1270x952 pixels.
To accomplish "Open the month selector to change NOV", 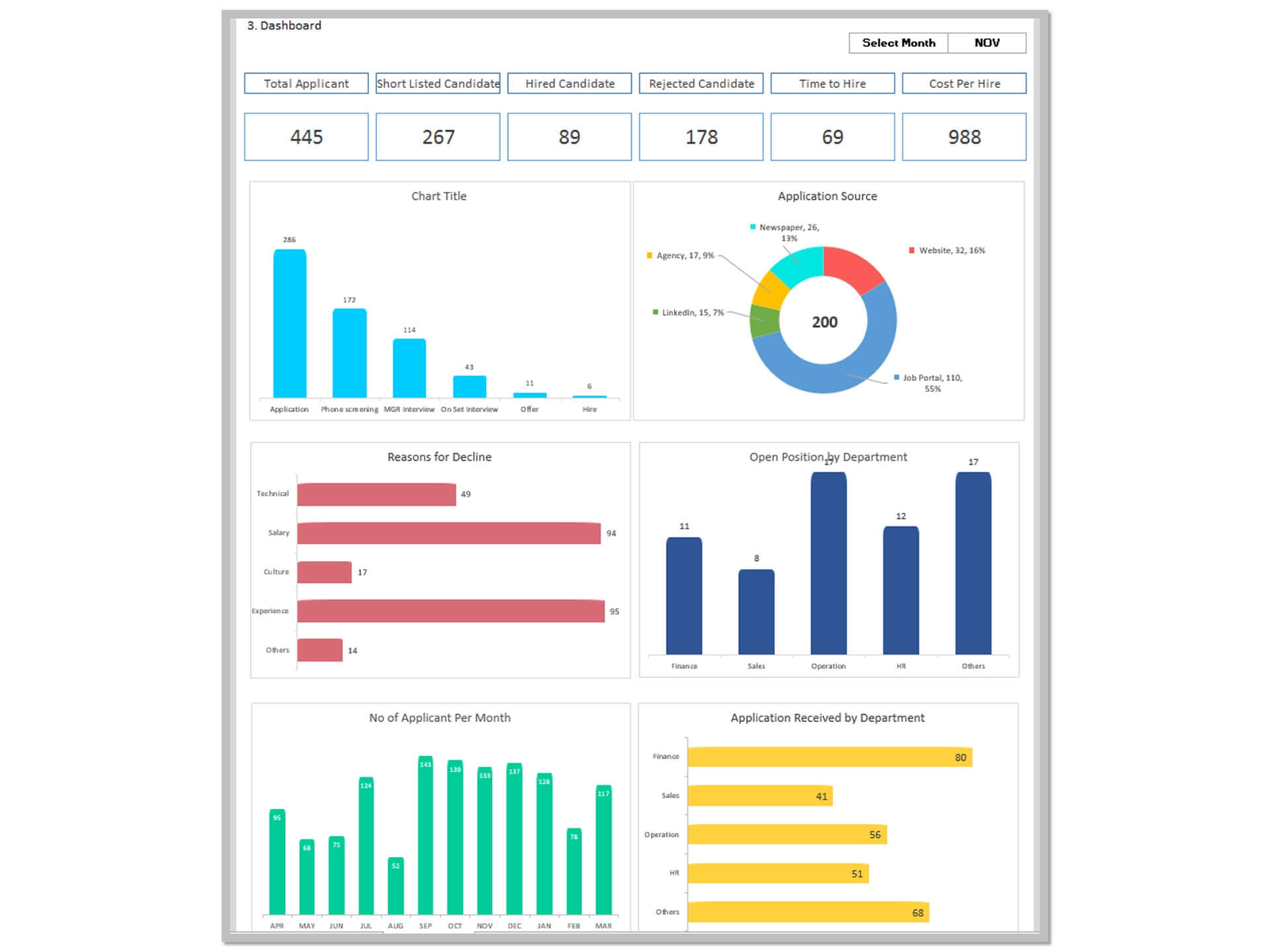I will [987, 43].
